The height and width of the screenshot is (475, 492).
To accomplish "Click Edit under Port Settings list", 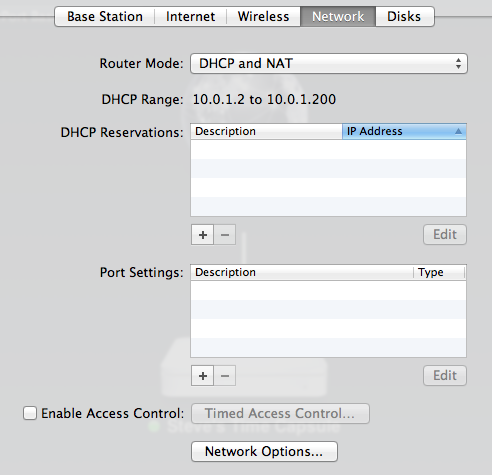I will (x=445, y=376).
